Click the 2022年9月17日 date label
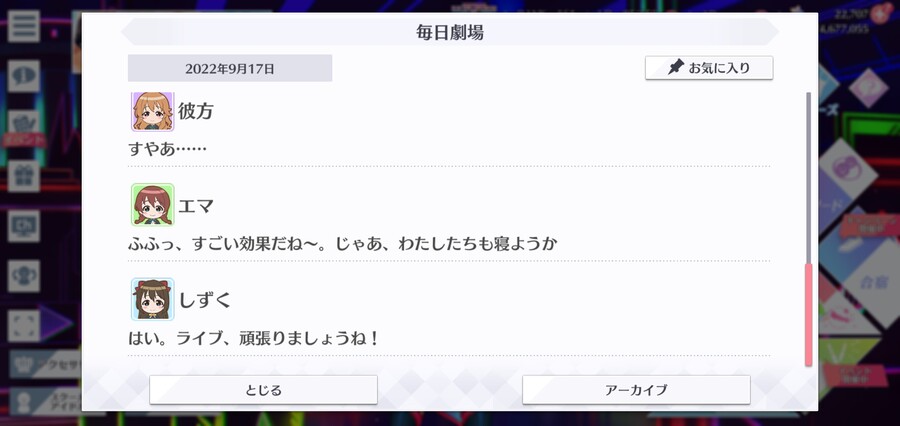Viewport: 900px width, 426px height. click(x=230, y=68)
